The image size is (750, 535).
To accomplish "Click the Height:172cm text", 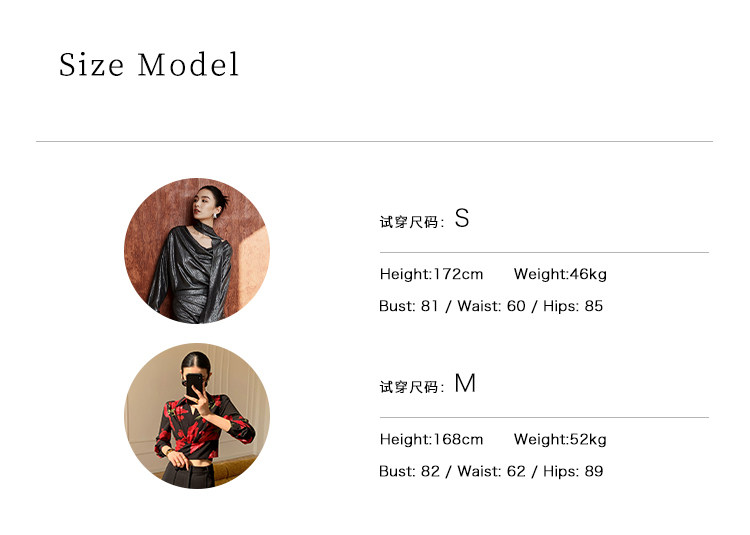I will [x=431, y=274].
